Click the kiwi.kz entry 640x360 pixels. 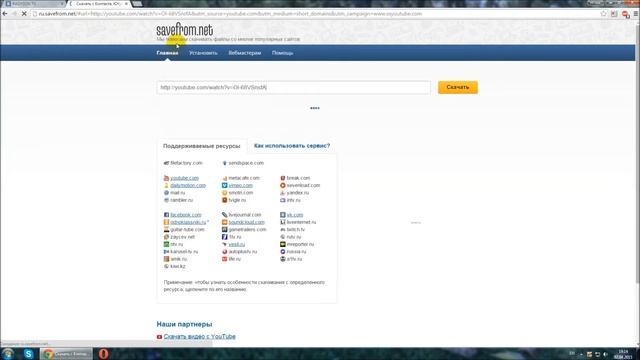coord(178,266)
